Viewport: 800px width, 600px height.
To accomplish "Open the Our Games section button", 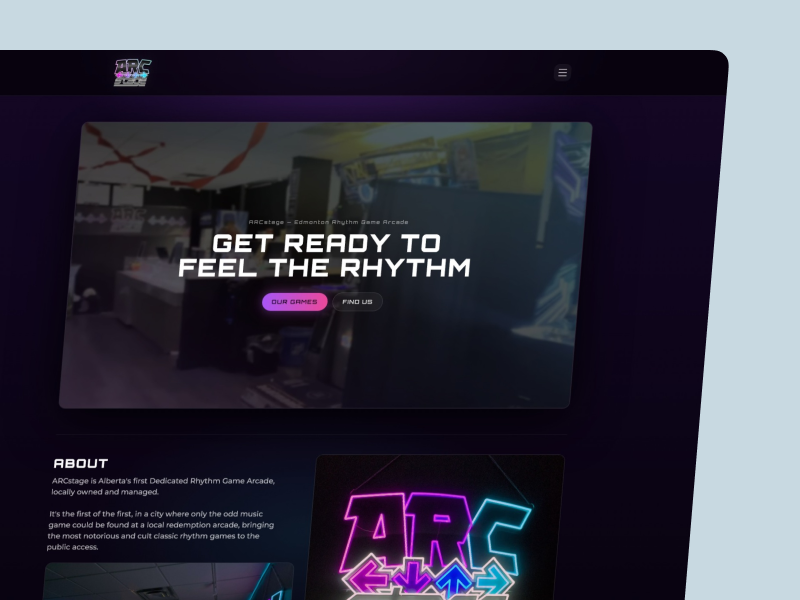I will pyautogui.click(x=294, y=302).
